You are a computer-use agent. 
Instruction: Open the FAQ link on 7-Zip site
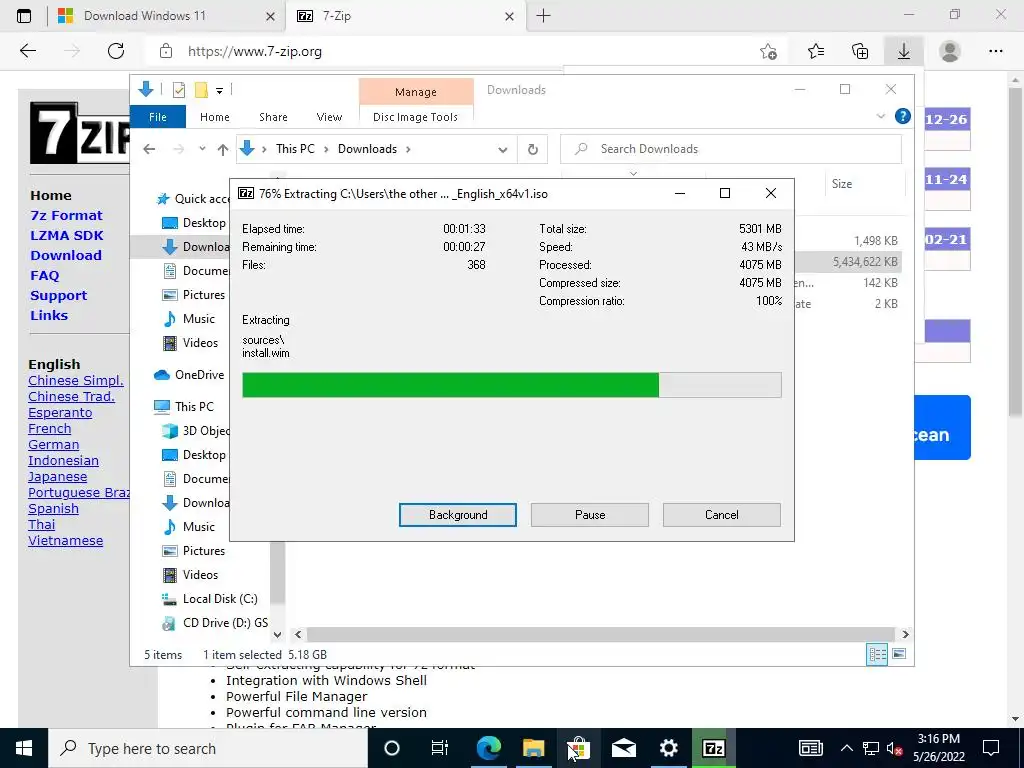44,276
